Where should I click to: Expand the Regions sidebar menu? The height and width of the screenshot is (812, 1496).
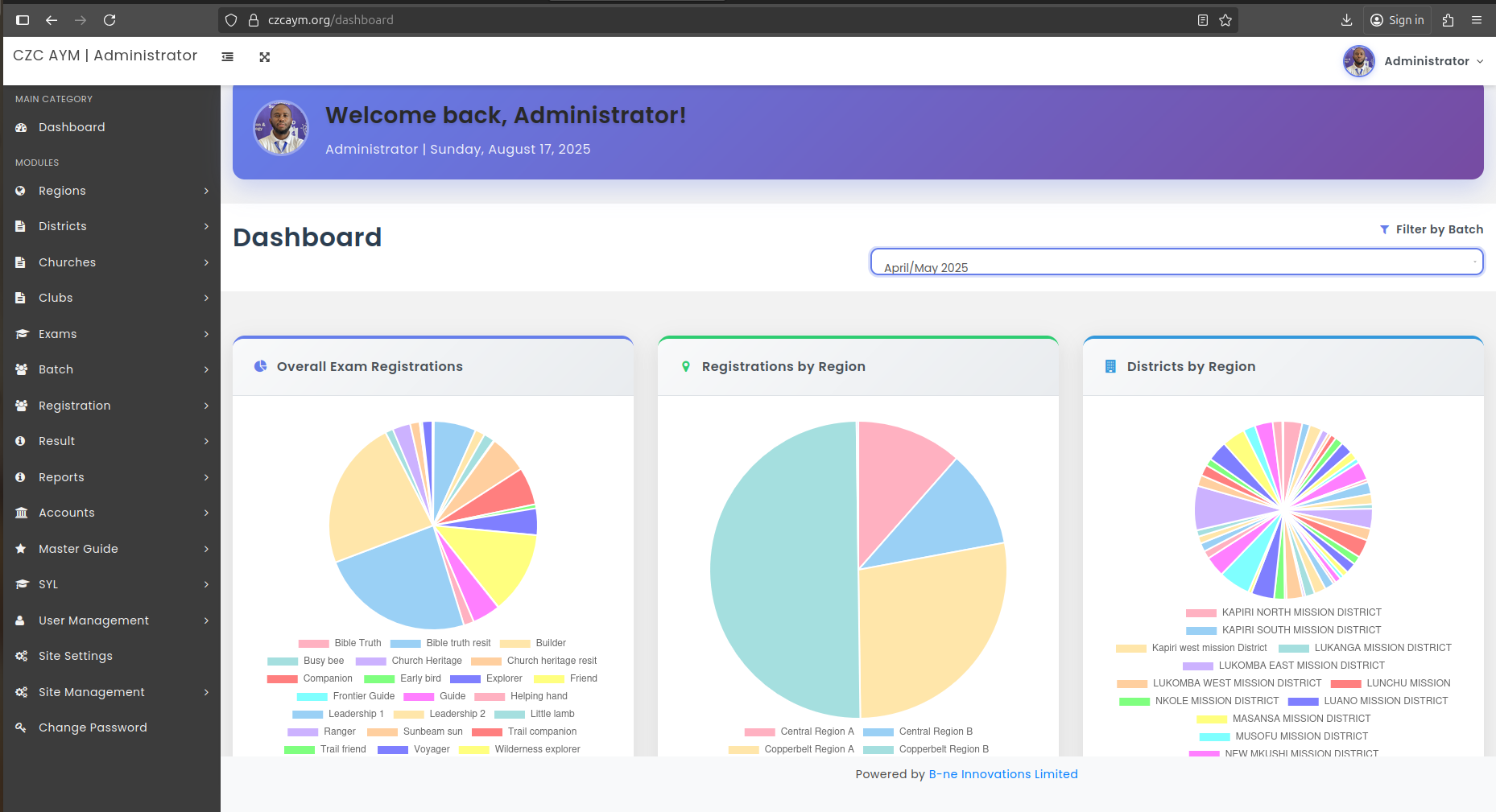pyautogui.click(x=61, y=191)
